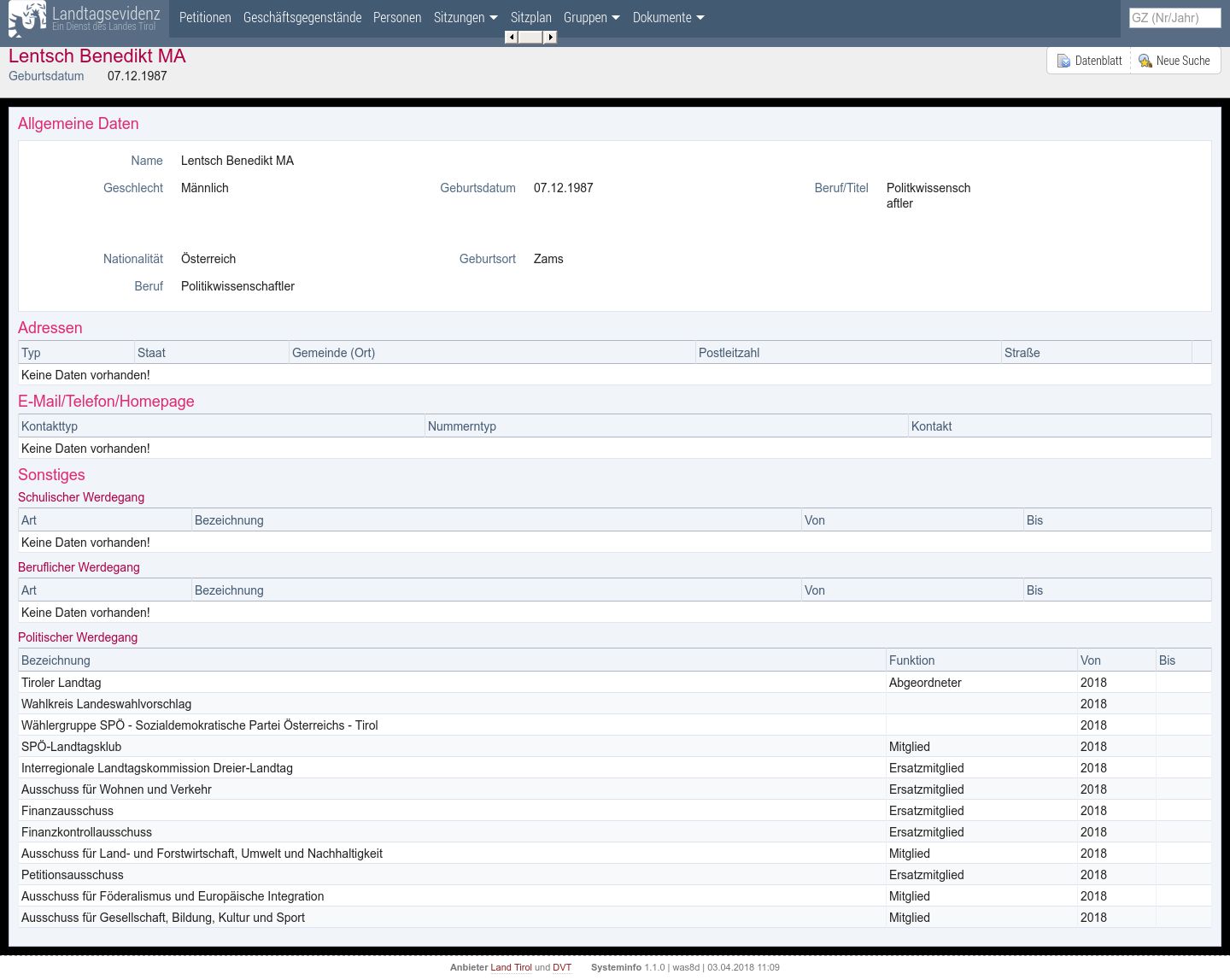Click the horizontal menu scrollbar thumb
Screen dimensions: 1230x980
click(x=530, y=37)
